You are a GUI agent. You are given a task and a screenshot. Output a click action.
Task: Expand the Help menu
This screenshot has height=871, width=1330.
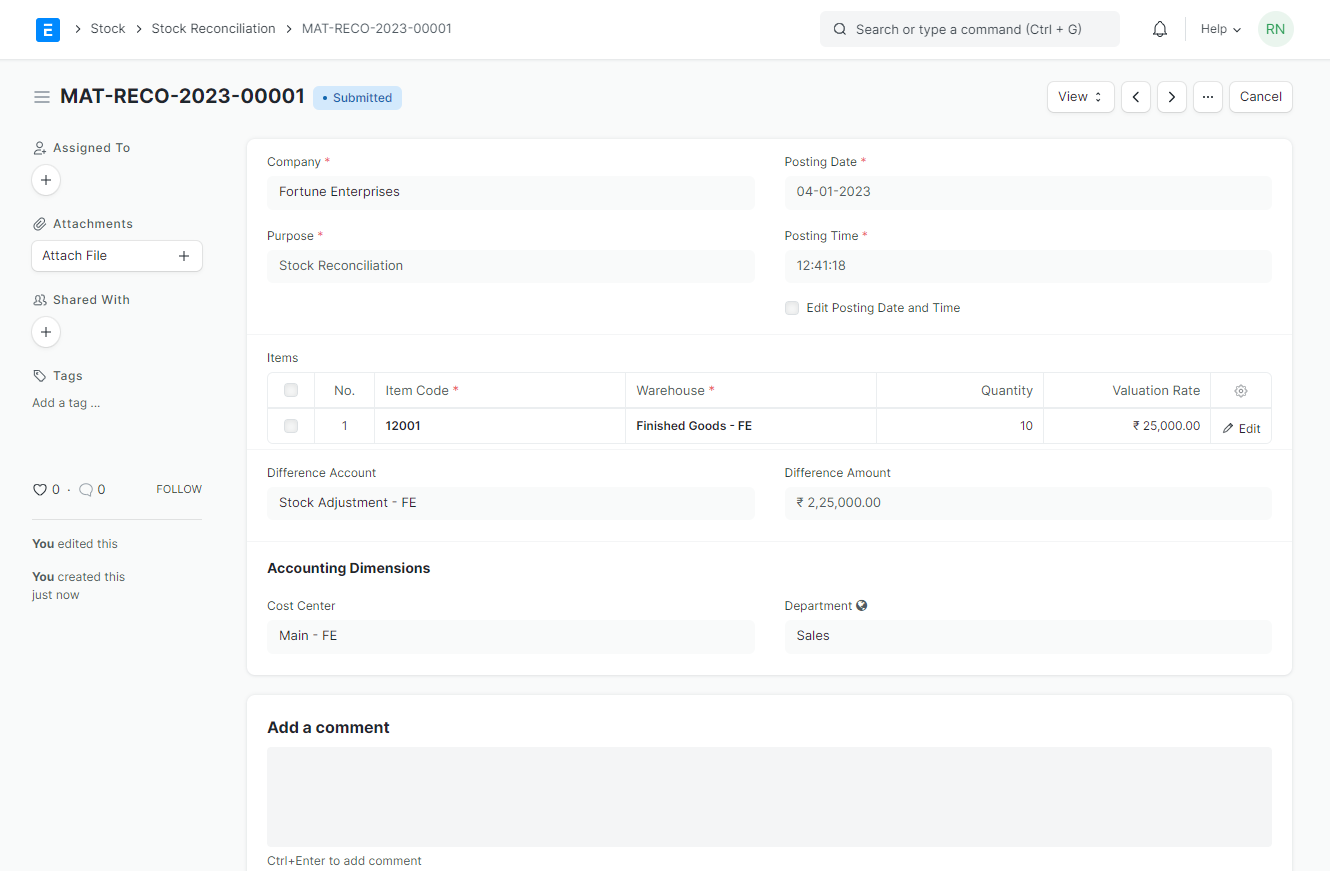click(x=1220, y=29)
